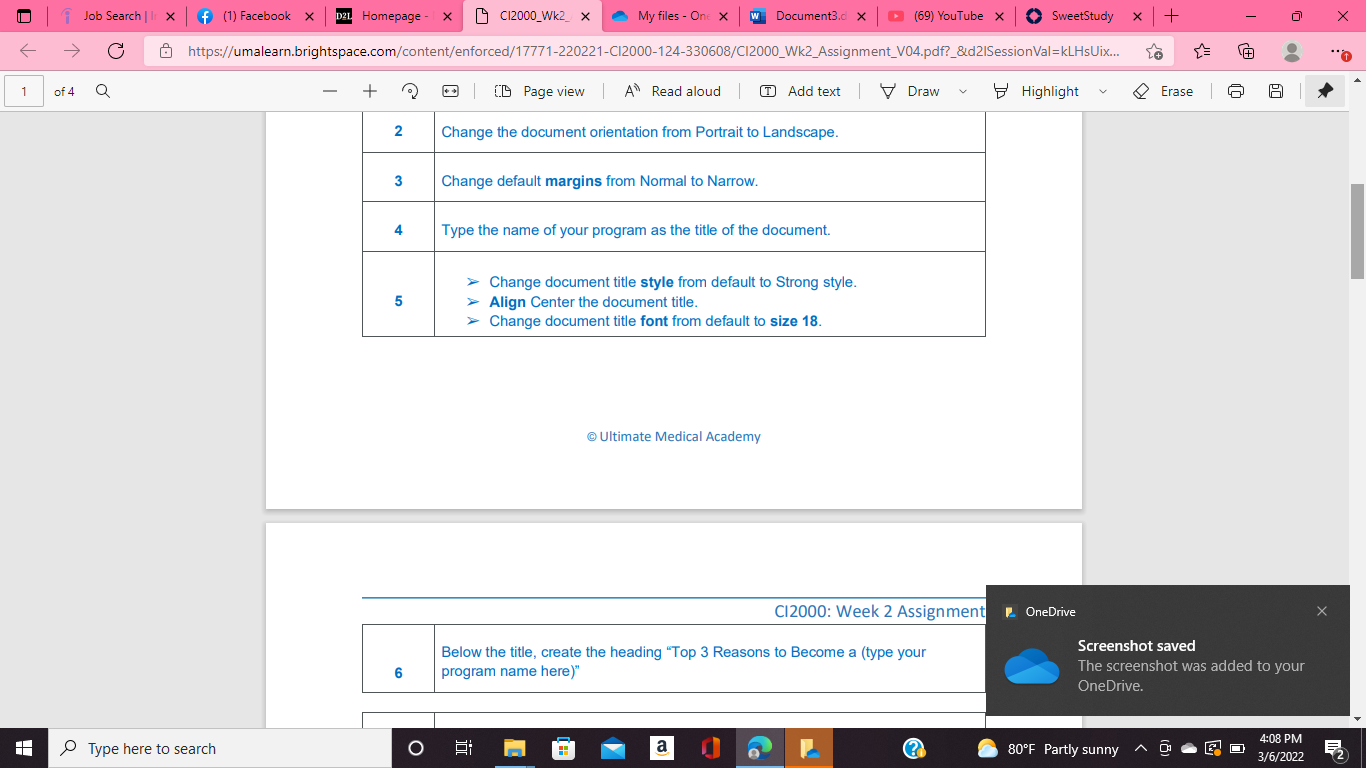Print the PDF document

pyautogui.click(x=1236, y=91)
